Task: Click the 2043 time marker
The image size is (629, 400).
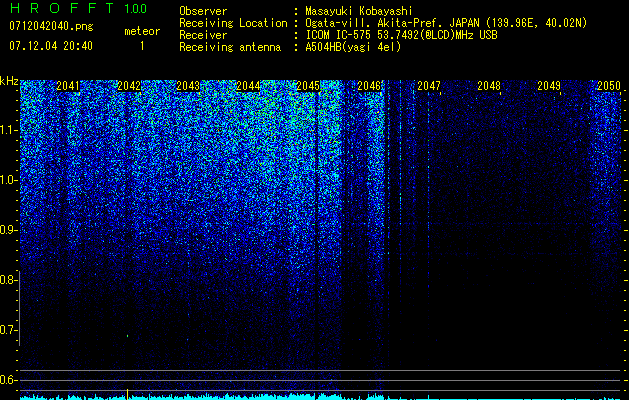Action: click(x=188, y=86)
